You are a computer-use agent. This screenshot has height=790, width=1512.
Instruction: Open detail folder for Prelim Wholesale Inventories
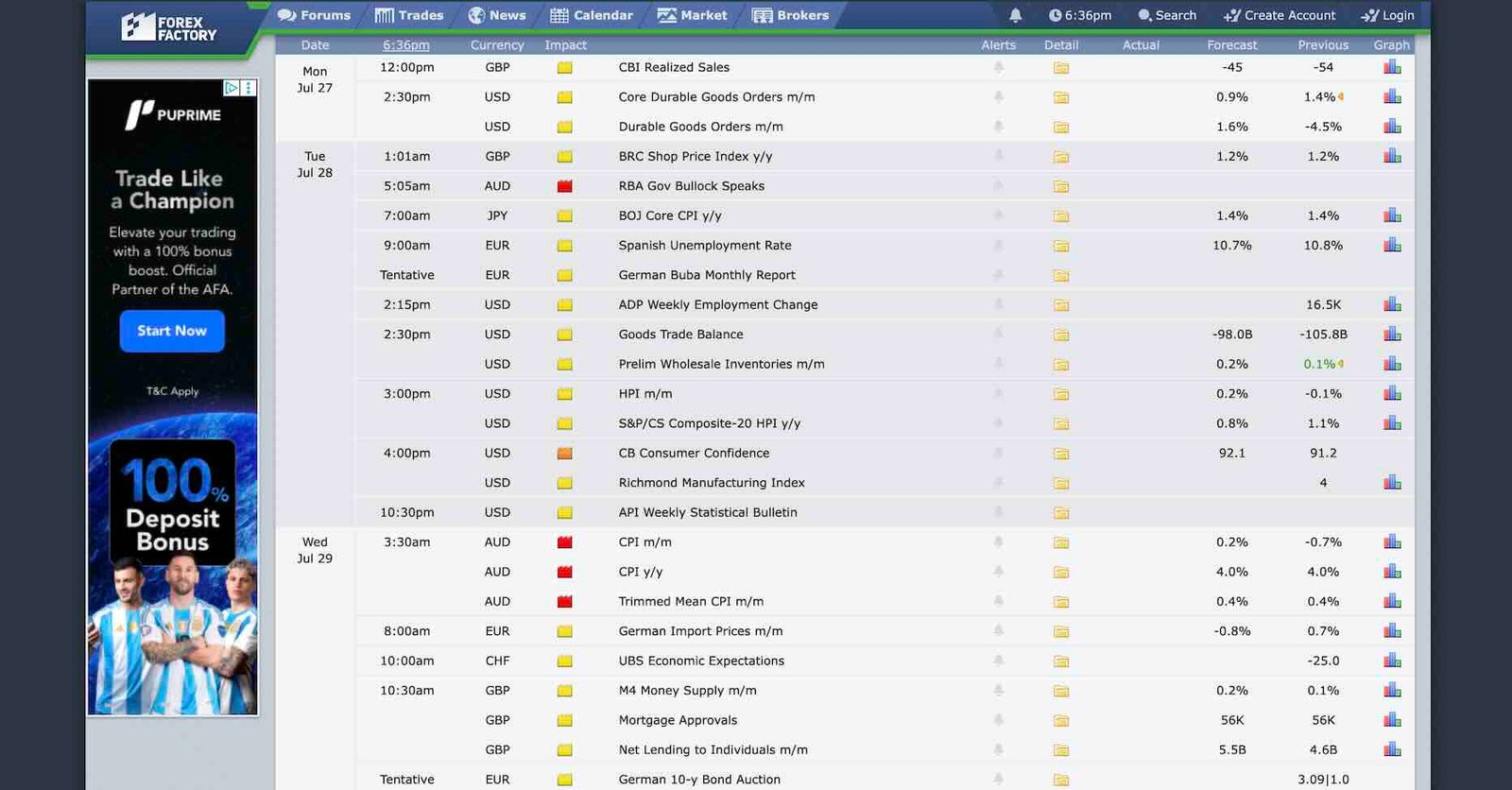1061,364
